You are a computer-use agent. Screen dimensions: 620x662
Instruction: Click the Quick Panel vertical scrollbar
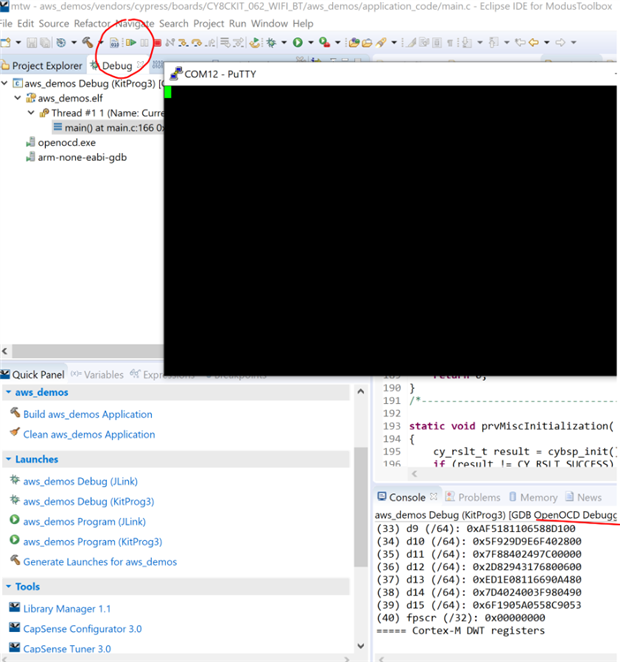point(360,500)
